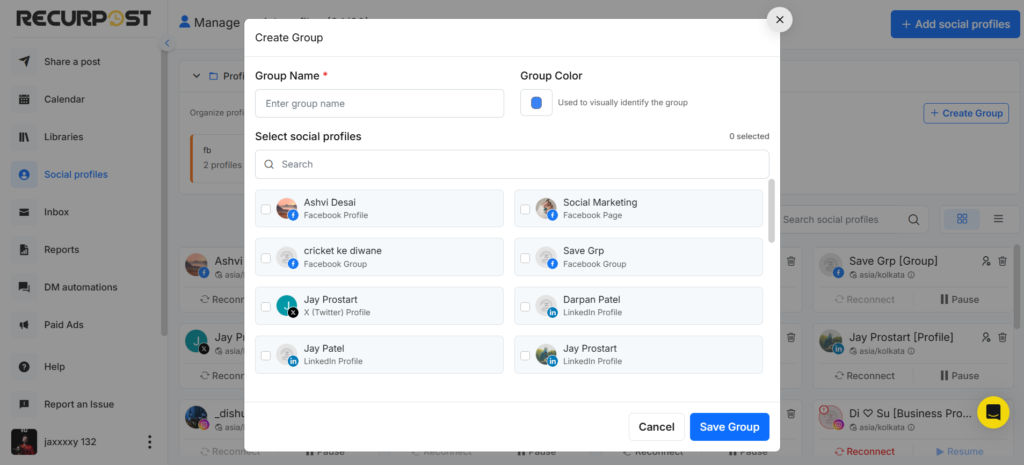Screen dimensions: 1024x465
Task: Click red Reconnect on Di Su Business profile
Action: 865,451
